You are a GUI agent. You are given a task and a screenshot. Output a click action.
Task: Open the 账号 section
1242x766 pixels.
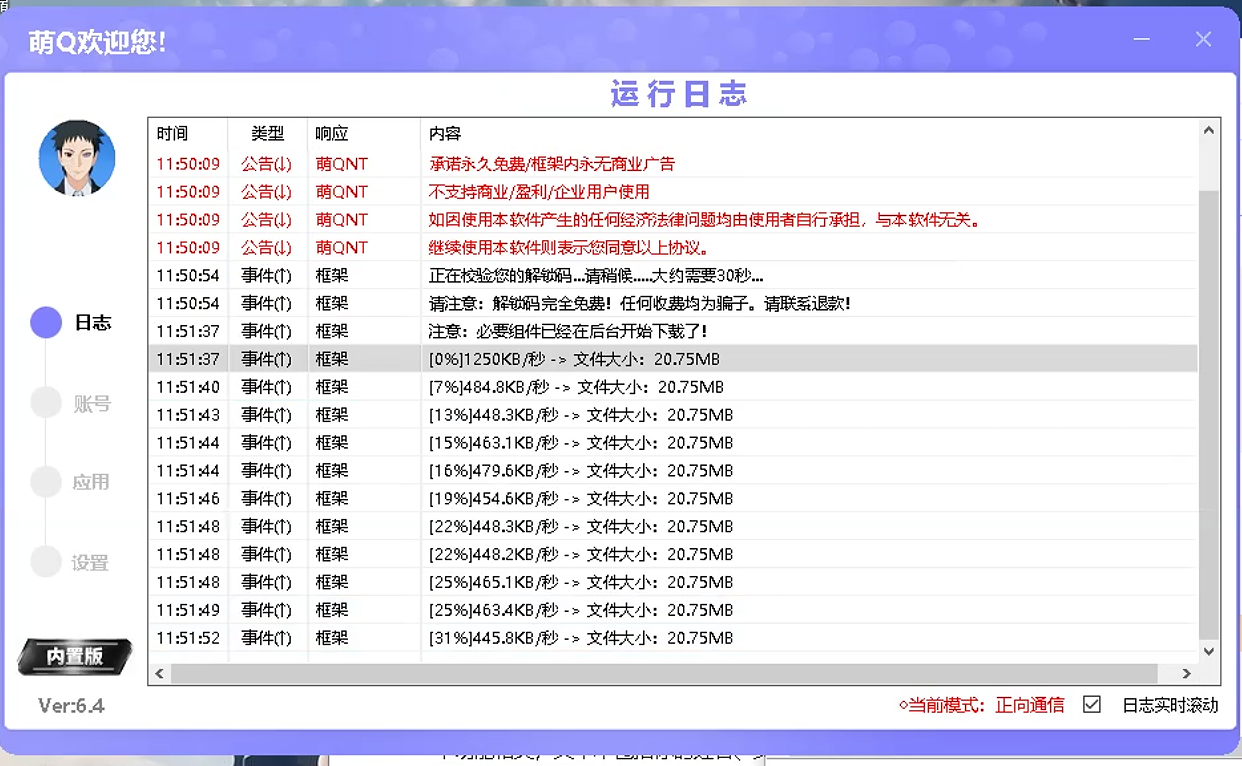[91, 404]
